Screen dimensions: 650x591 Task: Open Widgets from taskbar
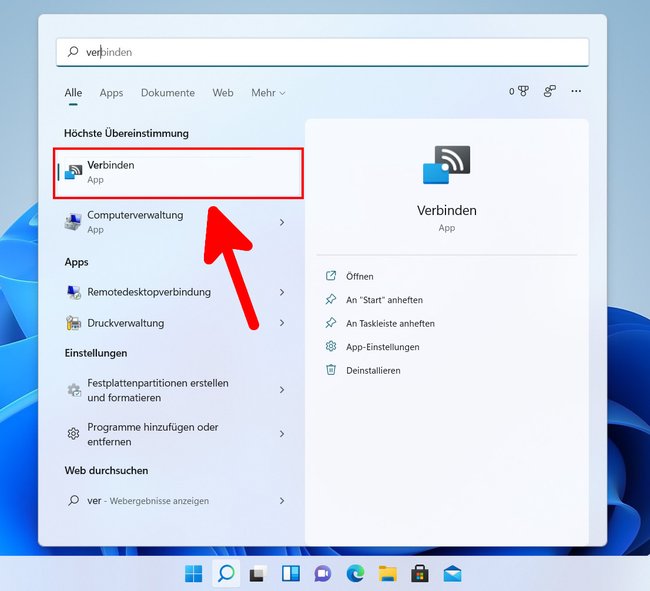[x=291, y=574]
